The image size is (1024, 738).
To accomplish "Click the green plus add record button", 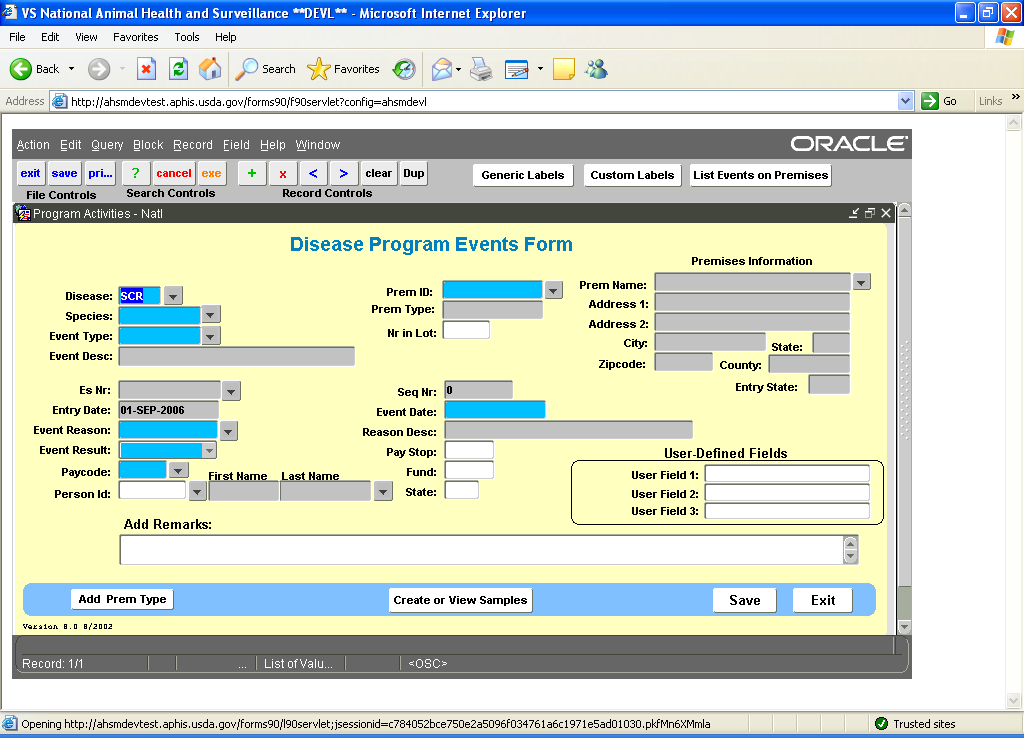I will 251,173.
